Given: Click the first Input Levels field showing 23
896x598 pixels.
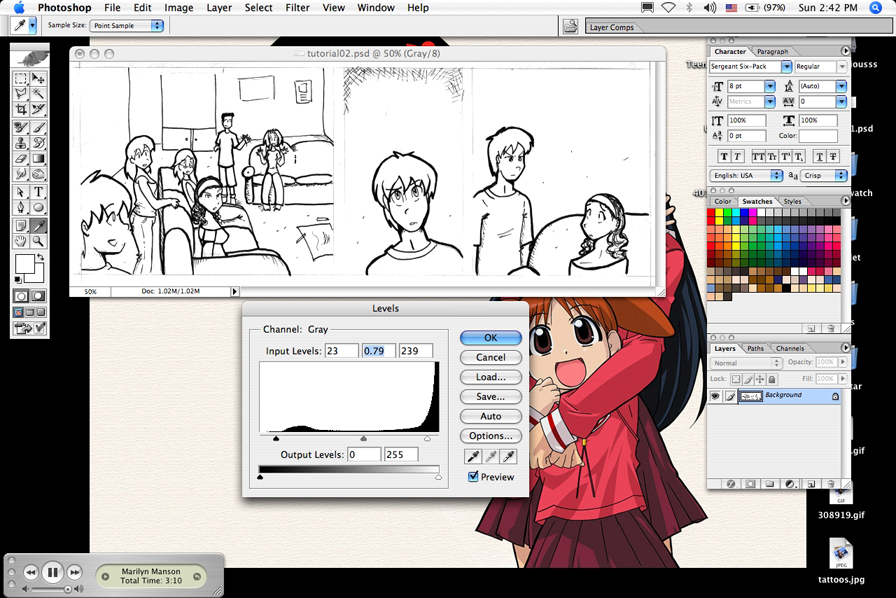Looking at the screenshot, I should (x=341, y=350).
